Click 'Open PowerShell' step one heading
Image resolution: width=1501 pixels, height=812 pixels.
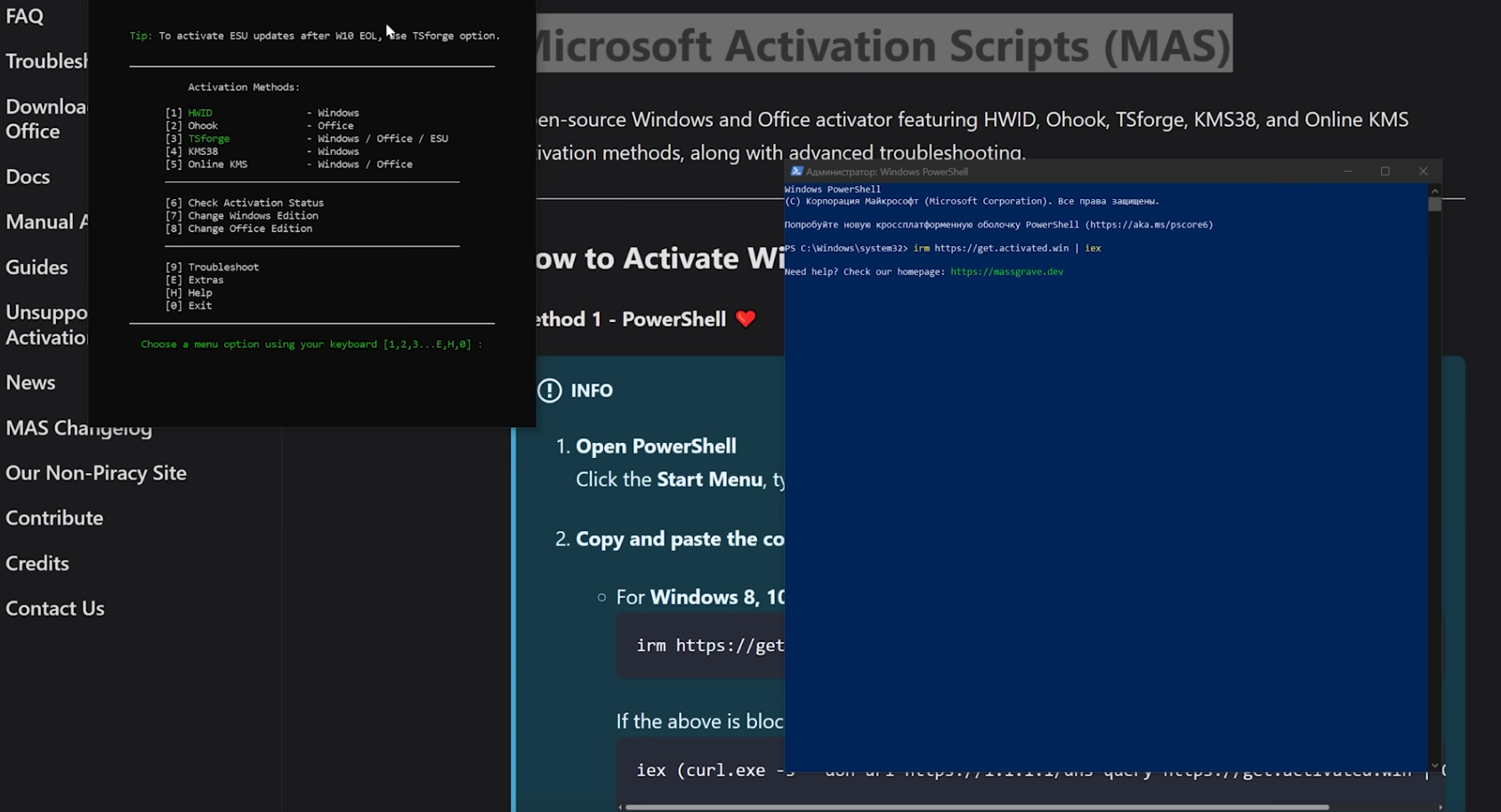[x=656, y=446]
